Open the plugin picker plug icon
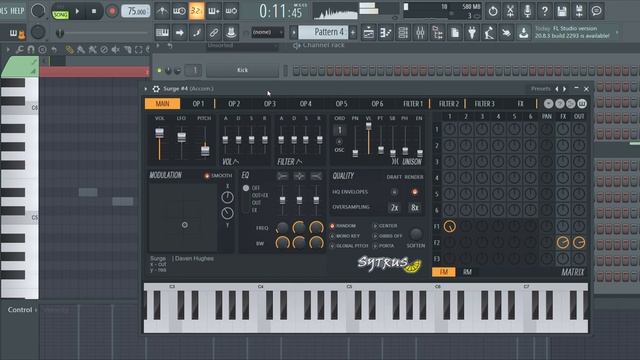Viewport: 640px width, 360px height. click(x=472, y=32)
